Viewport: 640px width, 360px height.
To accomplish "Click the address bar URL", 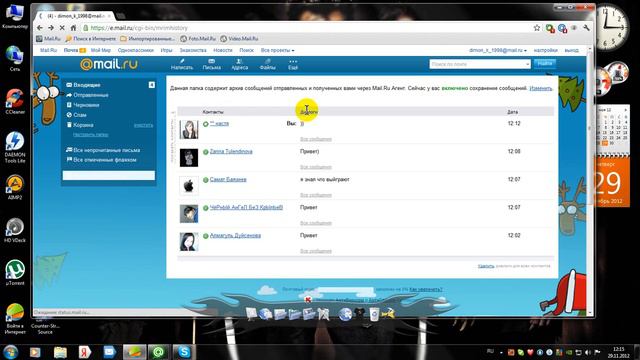I will pos(139,28).
